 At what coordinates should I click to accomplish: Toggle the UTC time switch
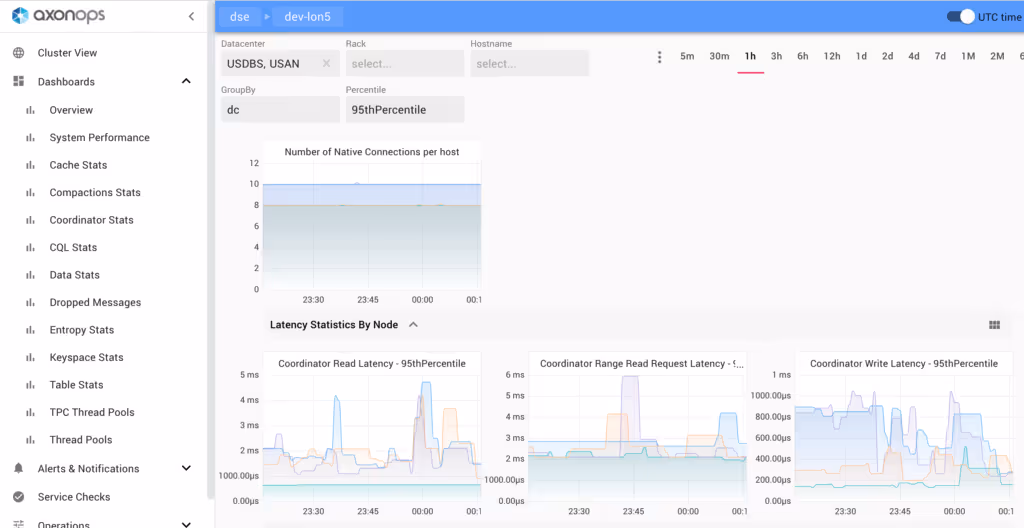point(961,17)
